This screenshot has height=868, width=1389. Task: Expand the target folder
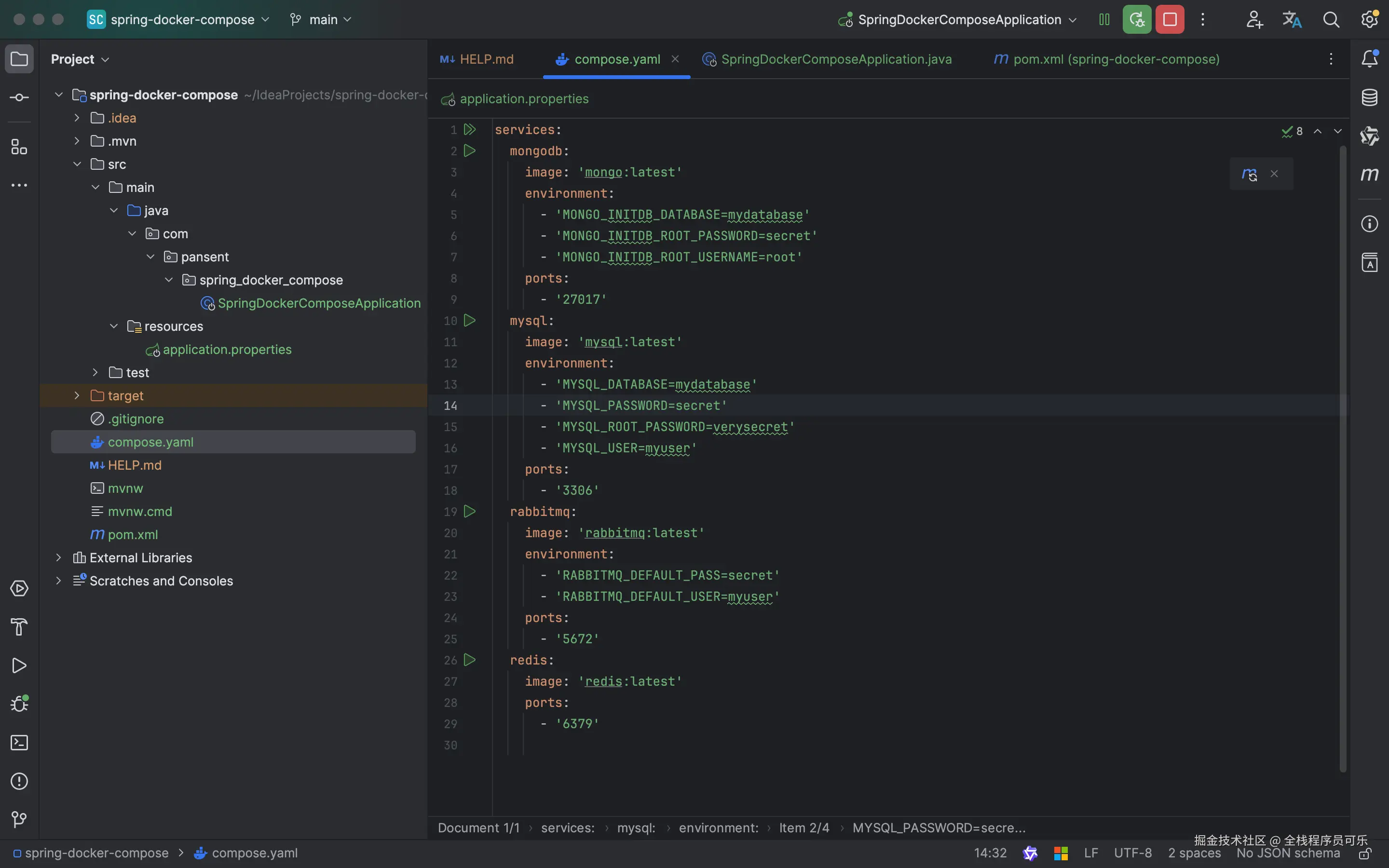pyautogui.click(x=77, y=395)
